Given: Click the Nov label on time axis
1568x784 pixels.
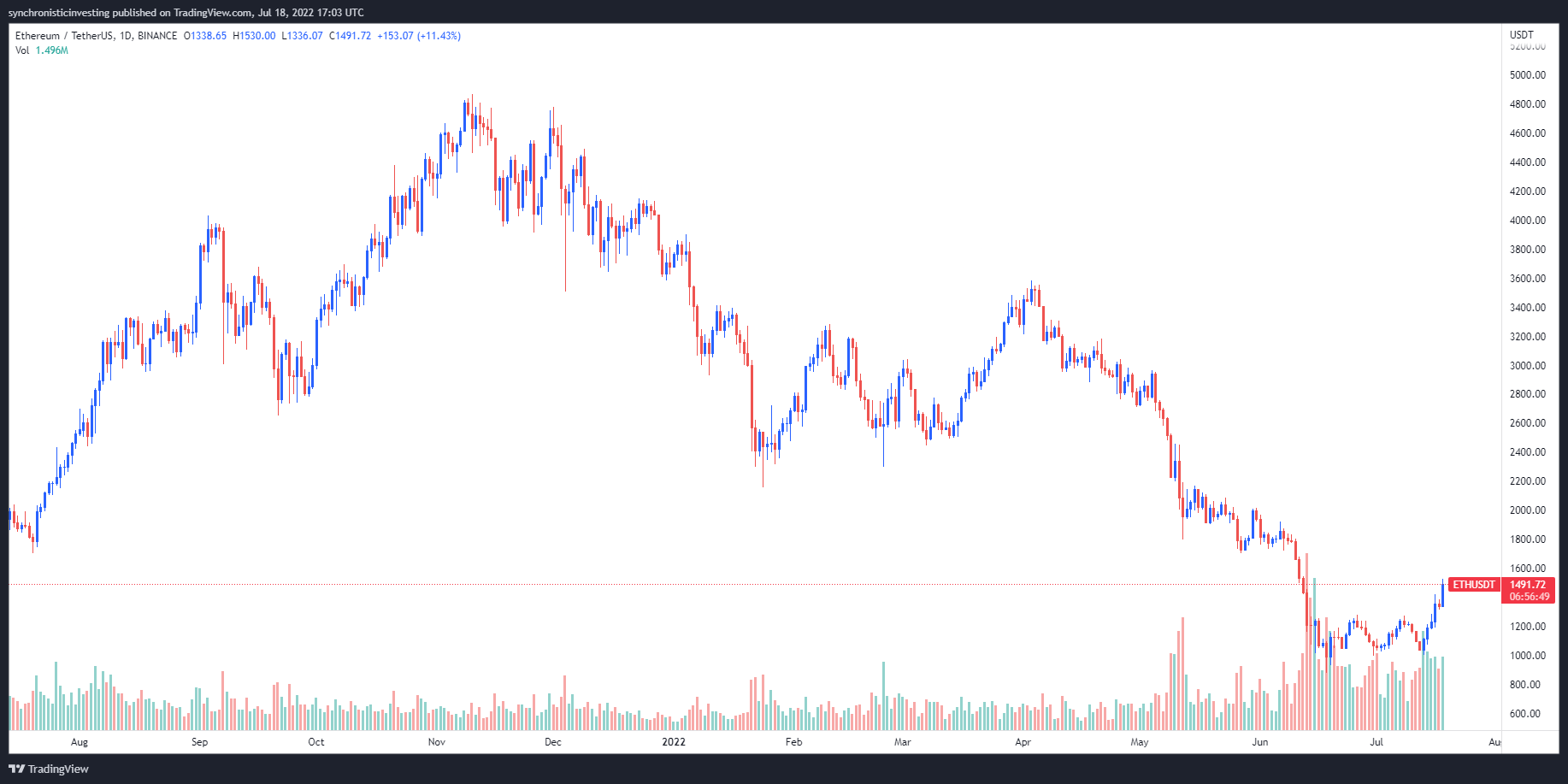Looking at the screenshot, I should 437,742.
